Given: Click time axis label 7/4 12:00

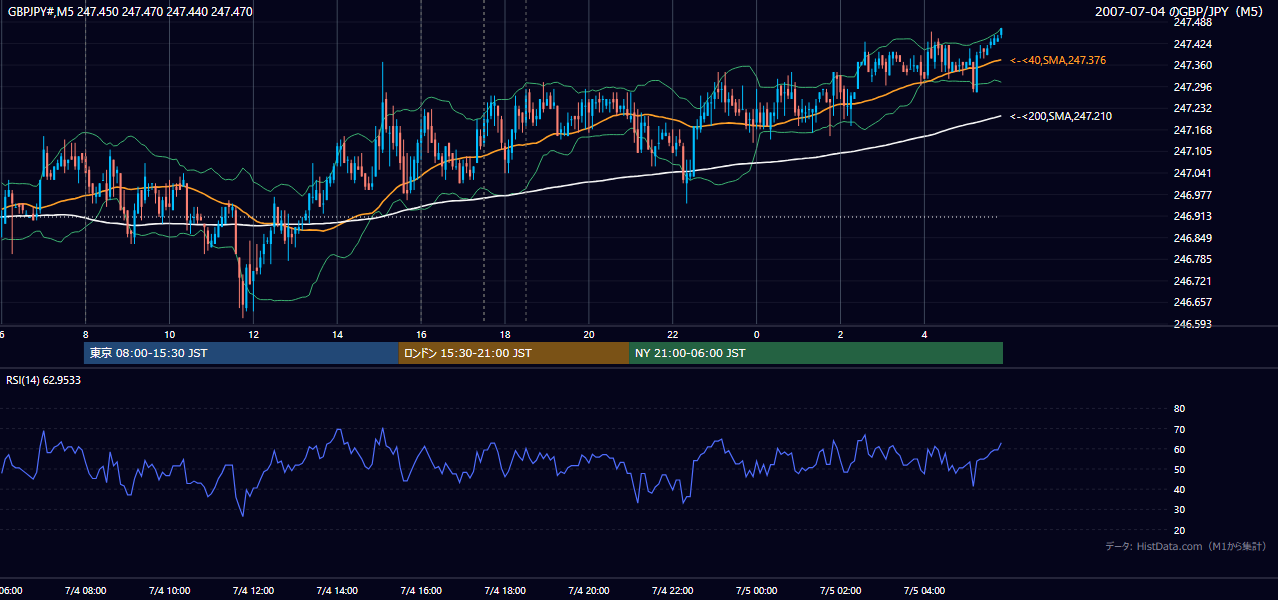Looking at the screenshot, I should [x=252, y=590].
